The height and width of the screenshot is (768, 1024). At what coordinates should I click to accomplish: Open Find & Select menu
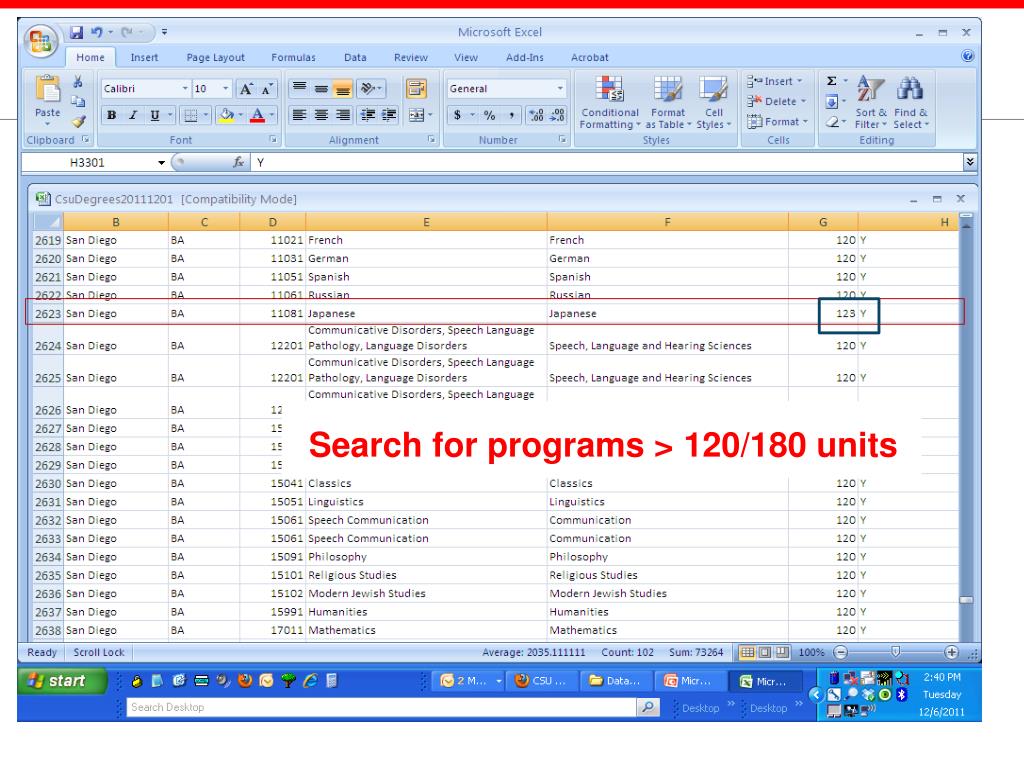click(910, 103)
